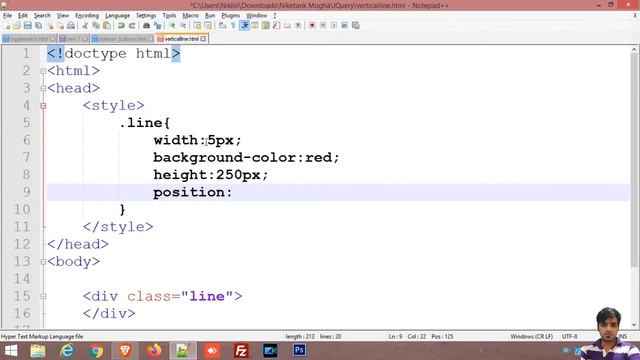Place cursor after 'position:' on line 9
The width and height of the screenshot is (640, 360).
[233, 193]
